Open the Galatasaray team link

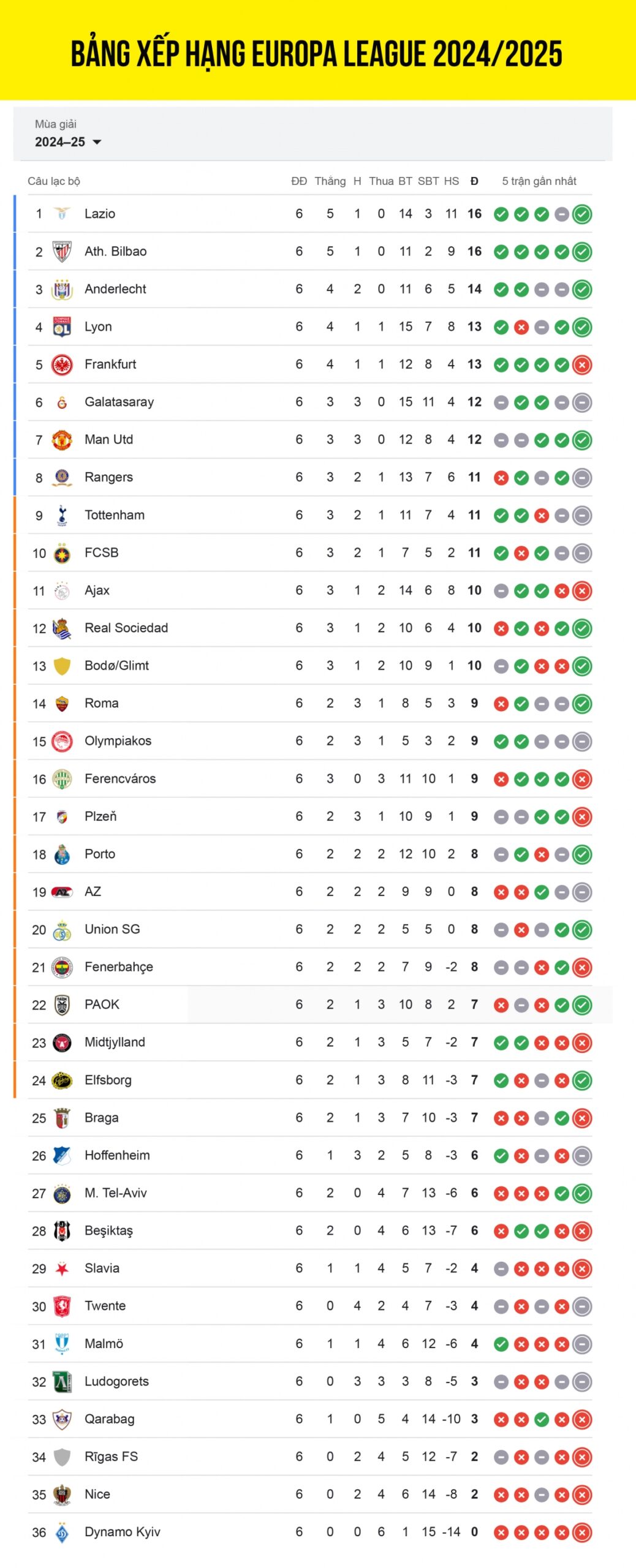click(119, 402)
